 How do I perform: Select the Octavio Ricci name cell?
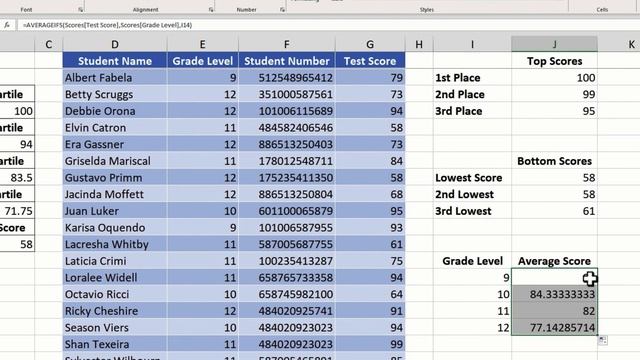click(115, 294)
